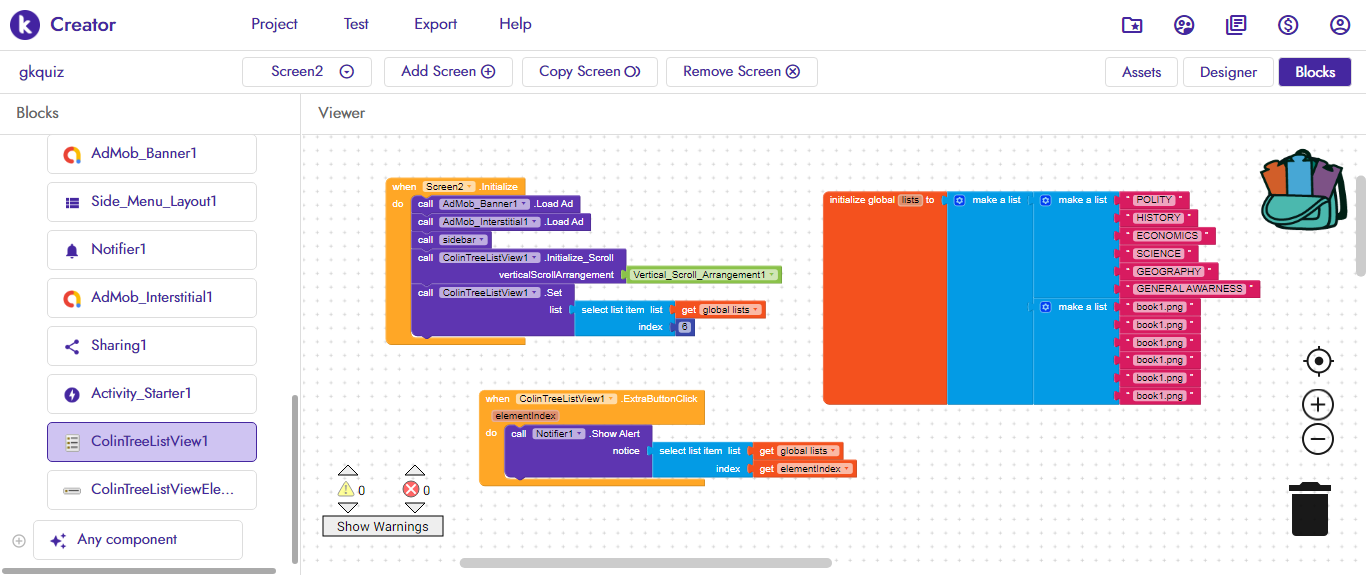Open the projects folder icon
This screenshot has width=1366, height=576.
coord(1132,25)
